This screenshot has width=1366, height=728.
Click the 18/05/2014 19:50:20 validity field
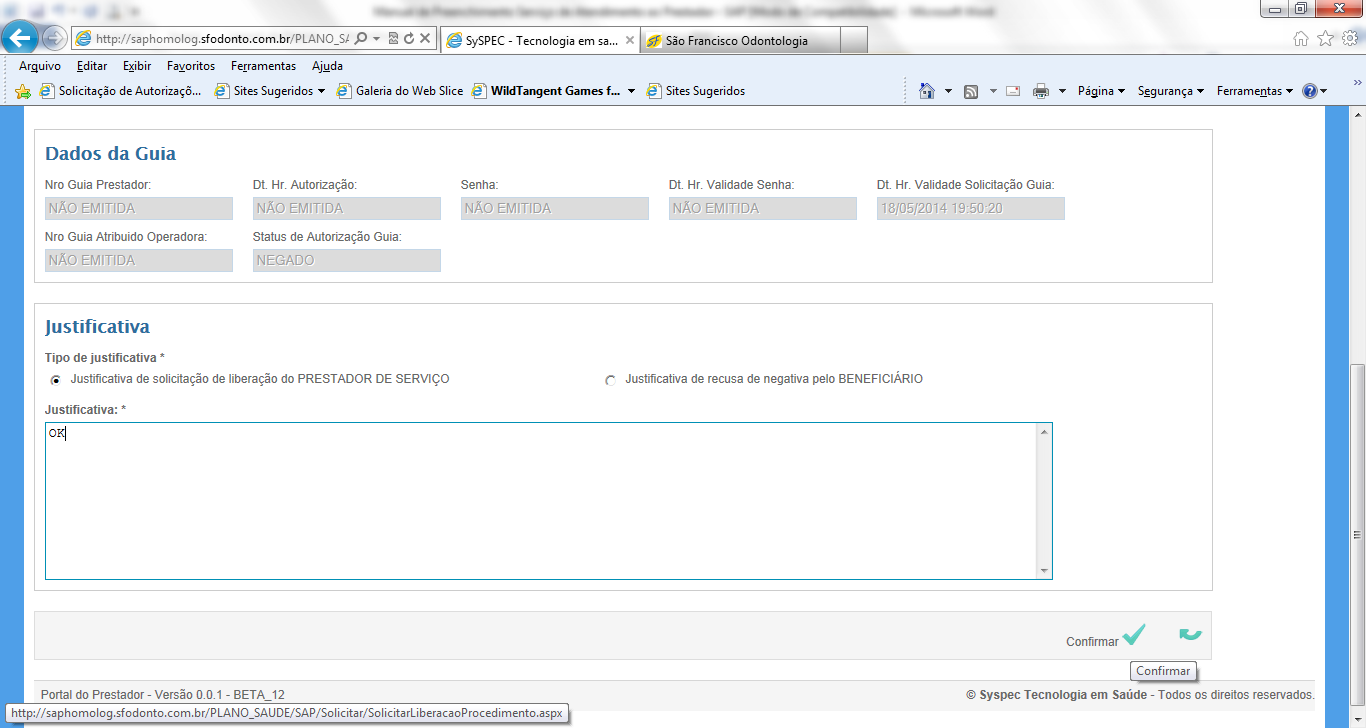point(971,208)
